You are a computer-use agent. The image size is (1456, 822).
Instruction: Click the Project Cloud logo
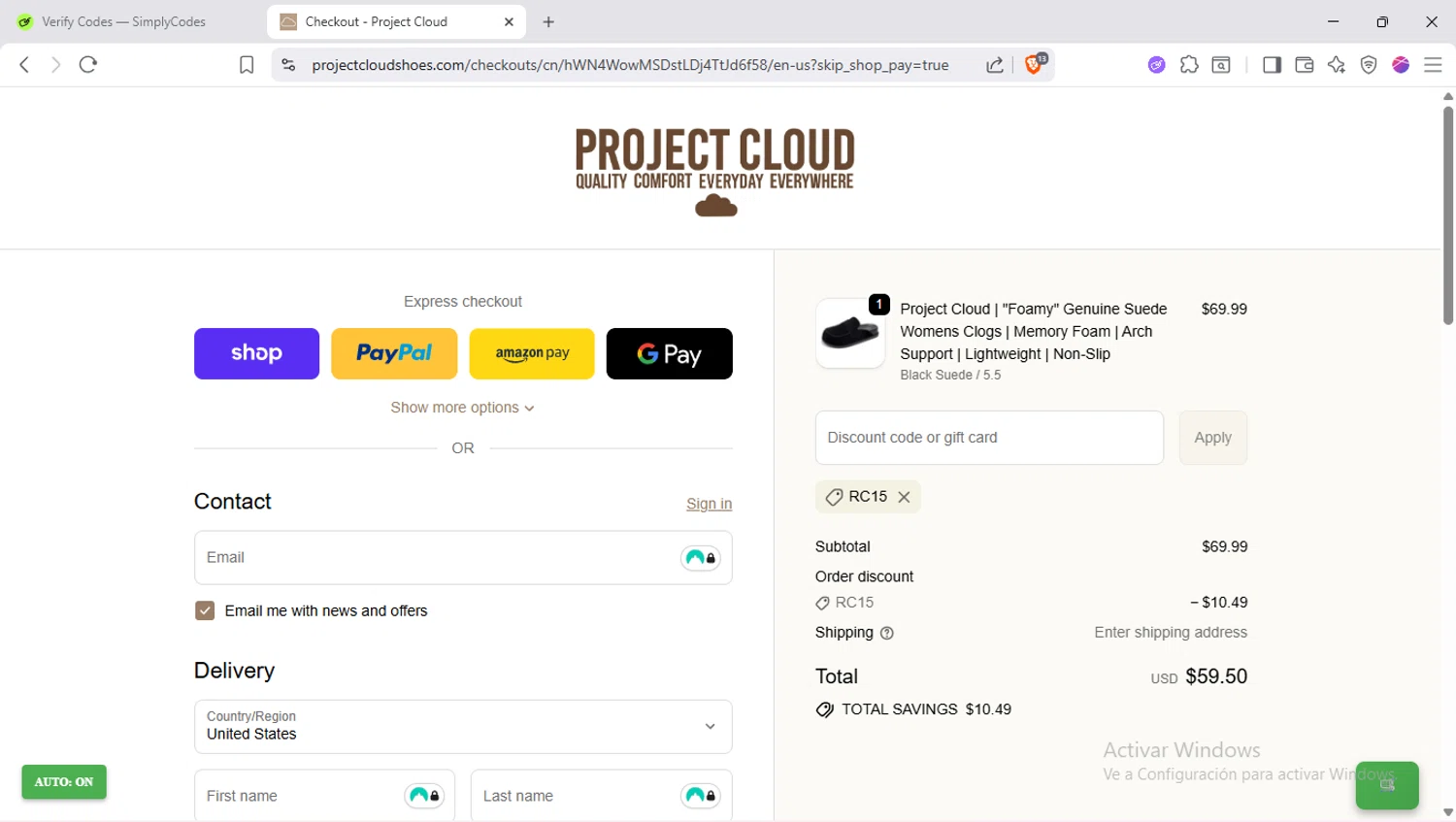(x=715, y=171)
